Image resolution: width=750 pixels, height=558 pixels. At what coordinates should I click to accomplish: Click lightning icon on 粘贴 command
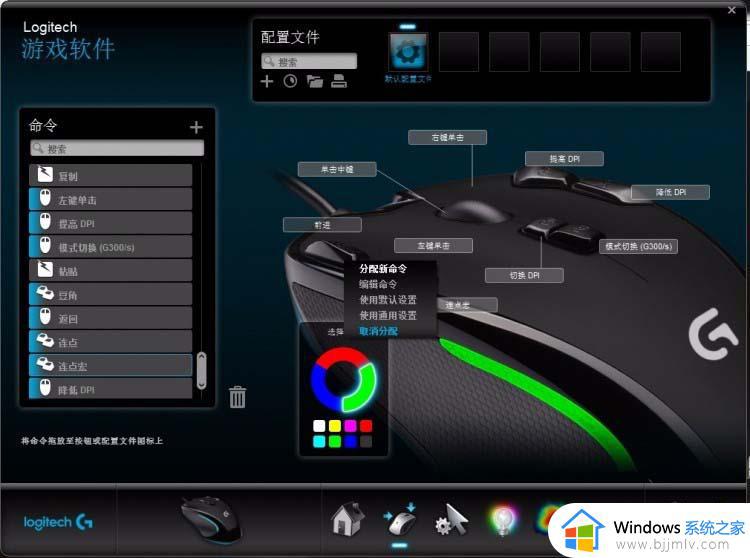pos(45,269)
